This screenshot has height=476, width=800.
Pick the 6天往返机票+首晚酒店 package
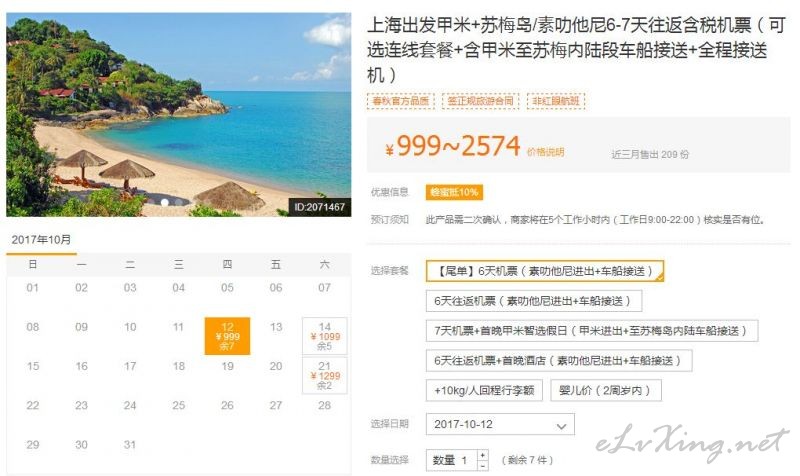point(559,361)
